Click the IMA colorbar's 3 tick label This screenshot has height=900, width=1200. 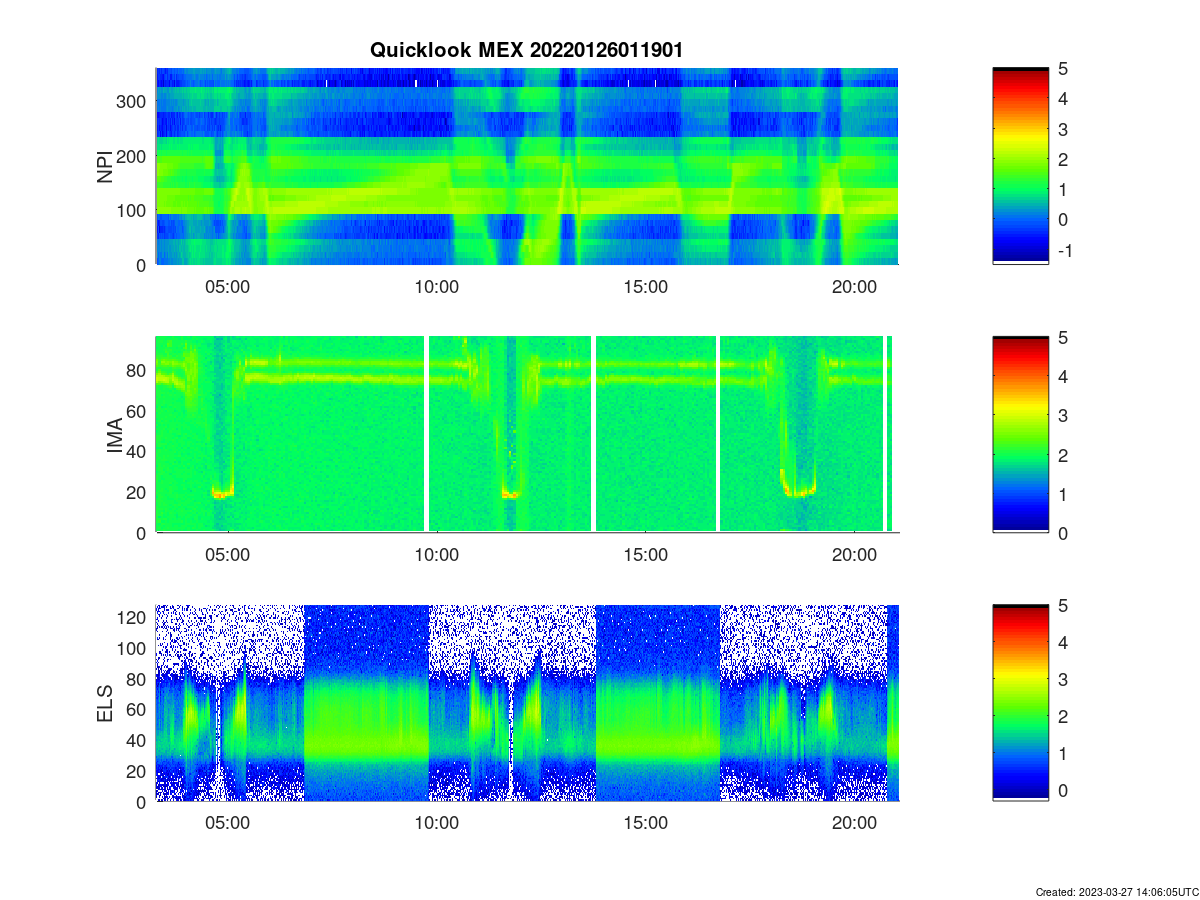click(x=1063, y=415)
